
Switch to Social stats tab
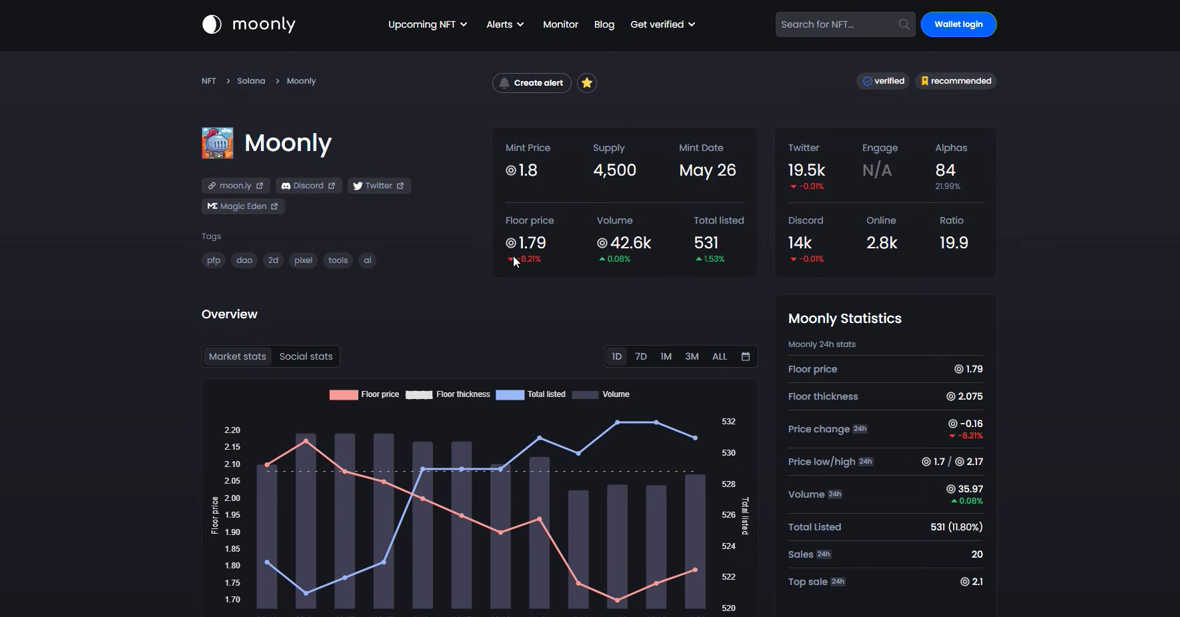pos(306,357)
